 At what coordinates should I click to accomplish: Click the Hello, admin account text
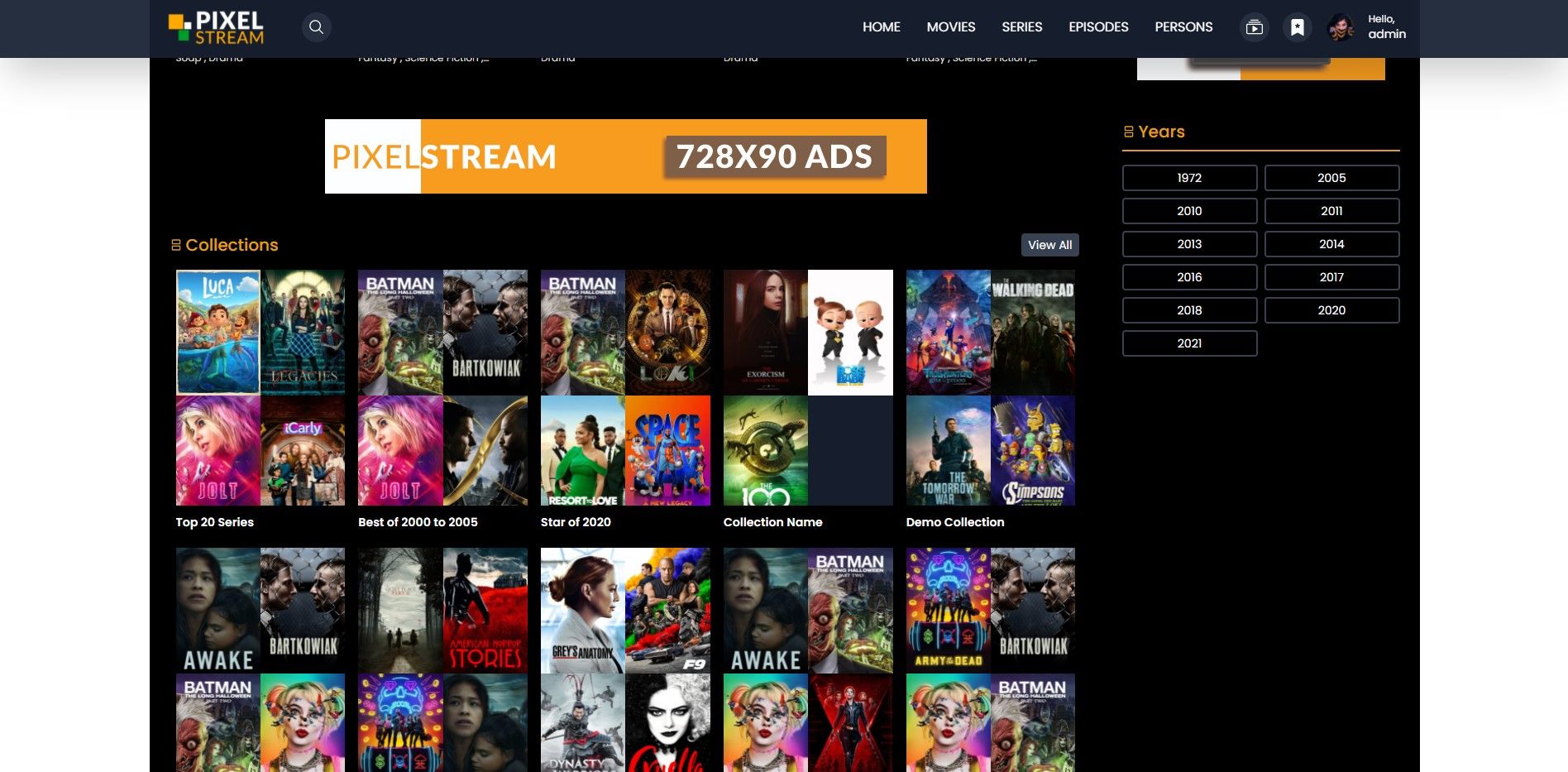[x=1387, y=27]
